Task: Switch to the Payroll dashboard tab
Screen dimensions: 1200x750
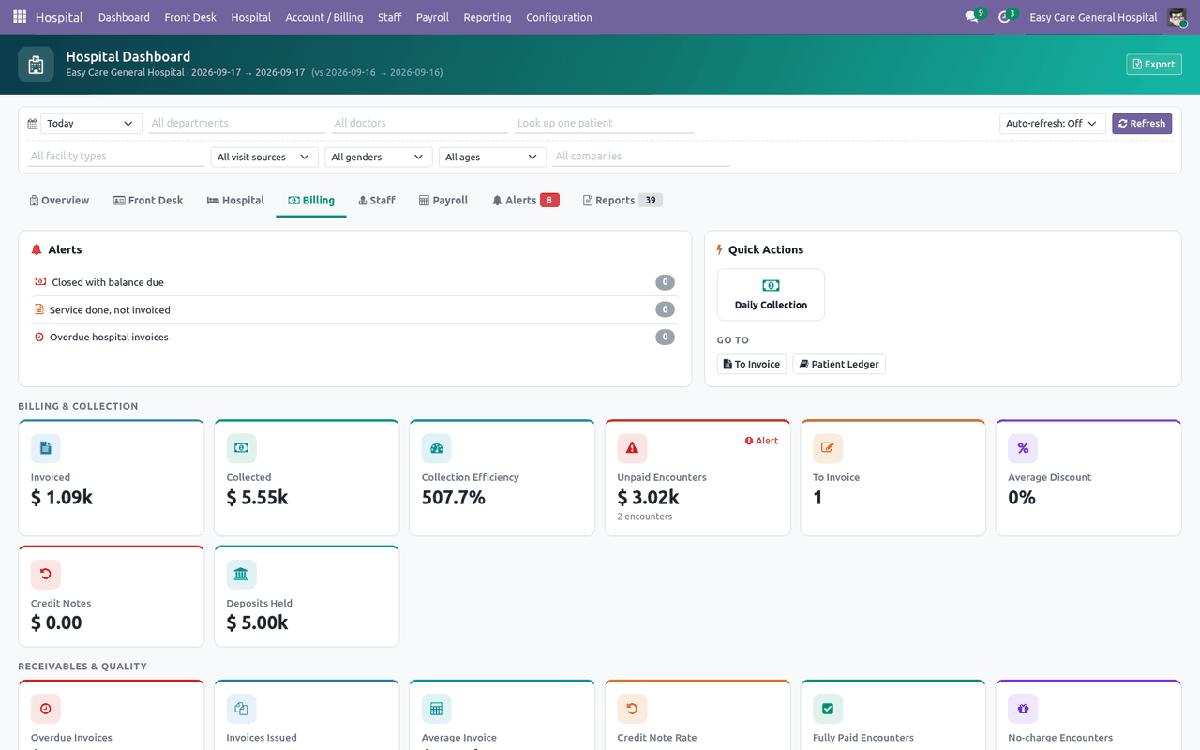Action: pos(443,200)
